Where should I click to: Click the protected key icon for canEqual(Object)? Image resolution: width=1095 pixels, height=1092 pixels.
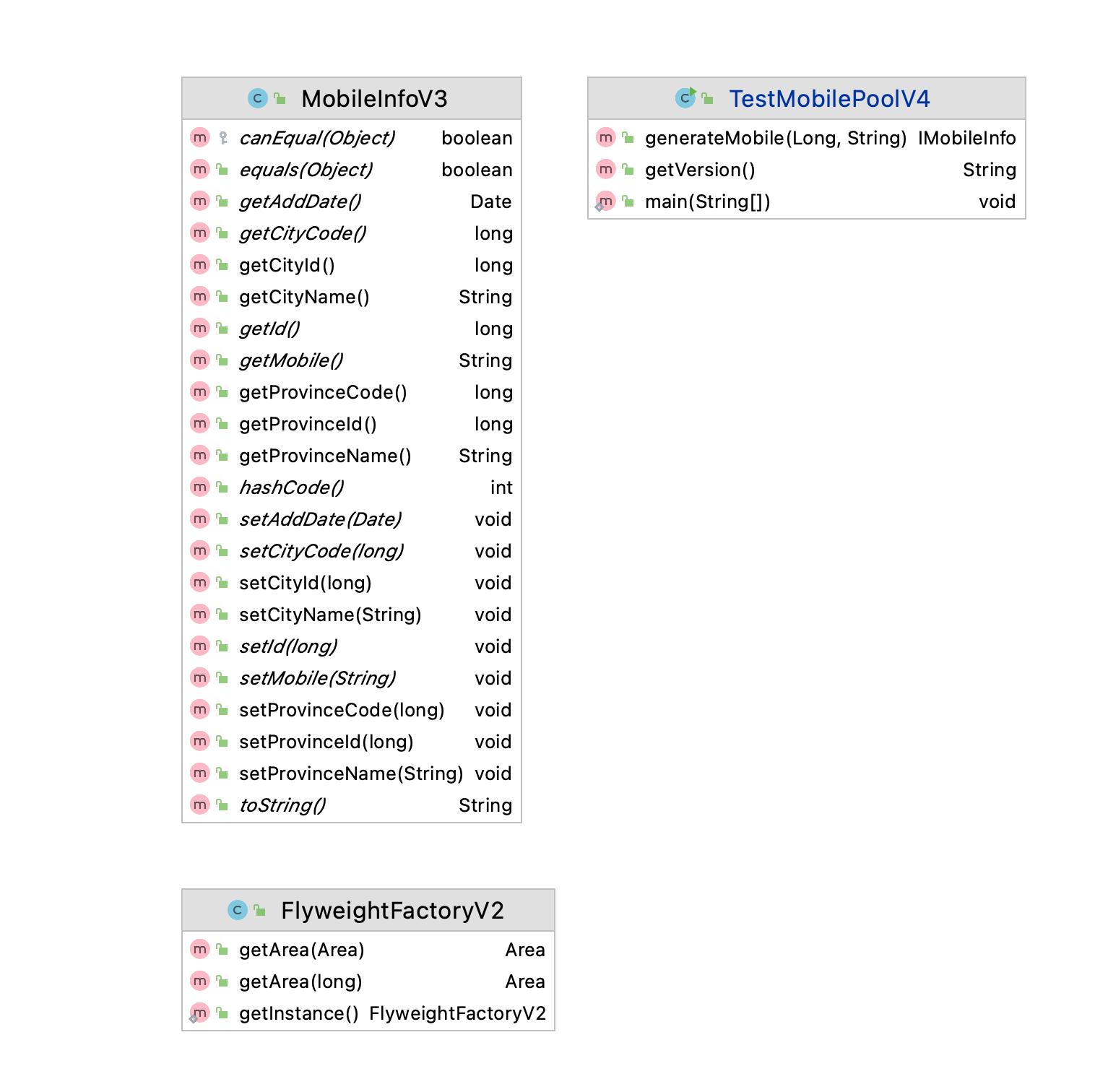[x=223, y=137]
